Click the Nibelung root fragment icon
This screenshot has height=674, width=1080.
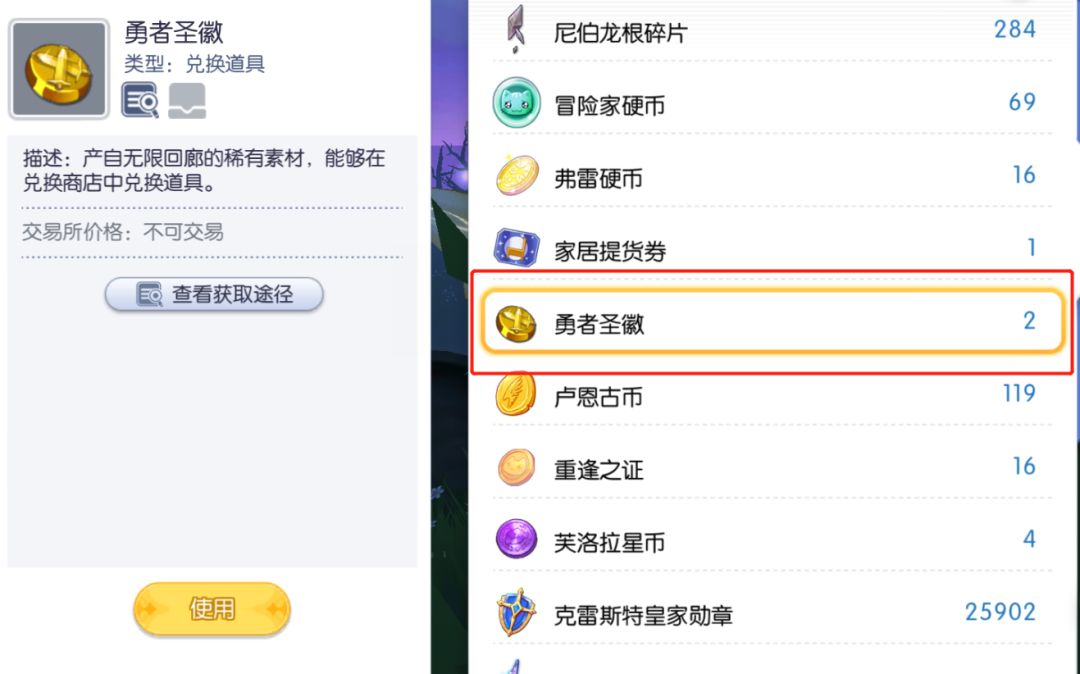tap(516, 29)
